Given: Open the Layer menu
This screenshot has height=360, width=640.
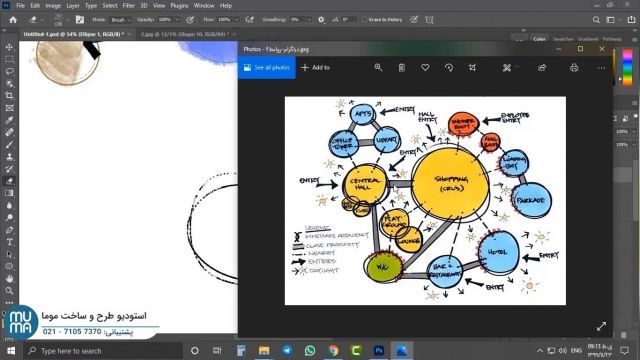Looking at the screenshot, I should tap(73, 6).
